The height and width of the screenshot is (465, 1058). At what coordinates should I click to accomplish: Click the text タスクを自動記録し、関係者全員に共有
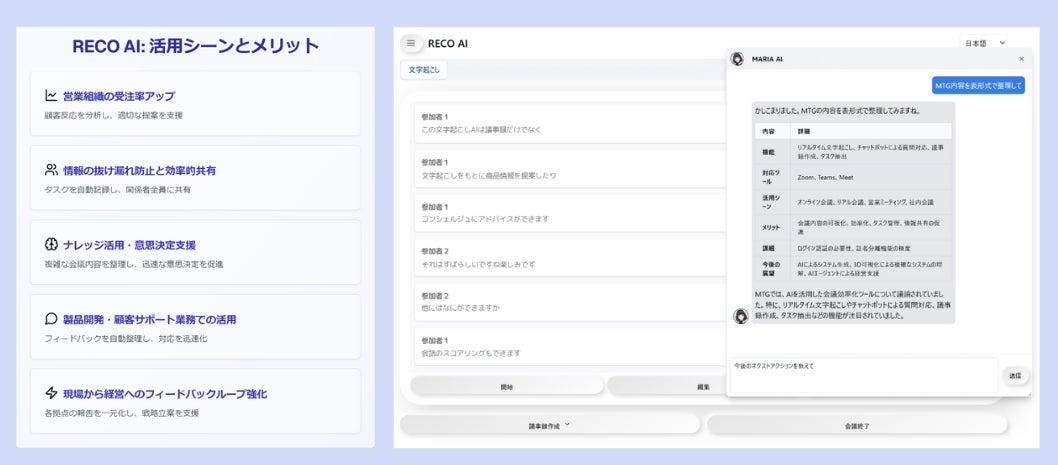[117, 190]
